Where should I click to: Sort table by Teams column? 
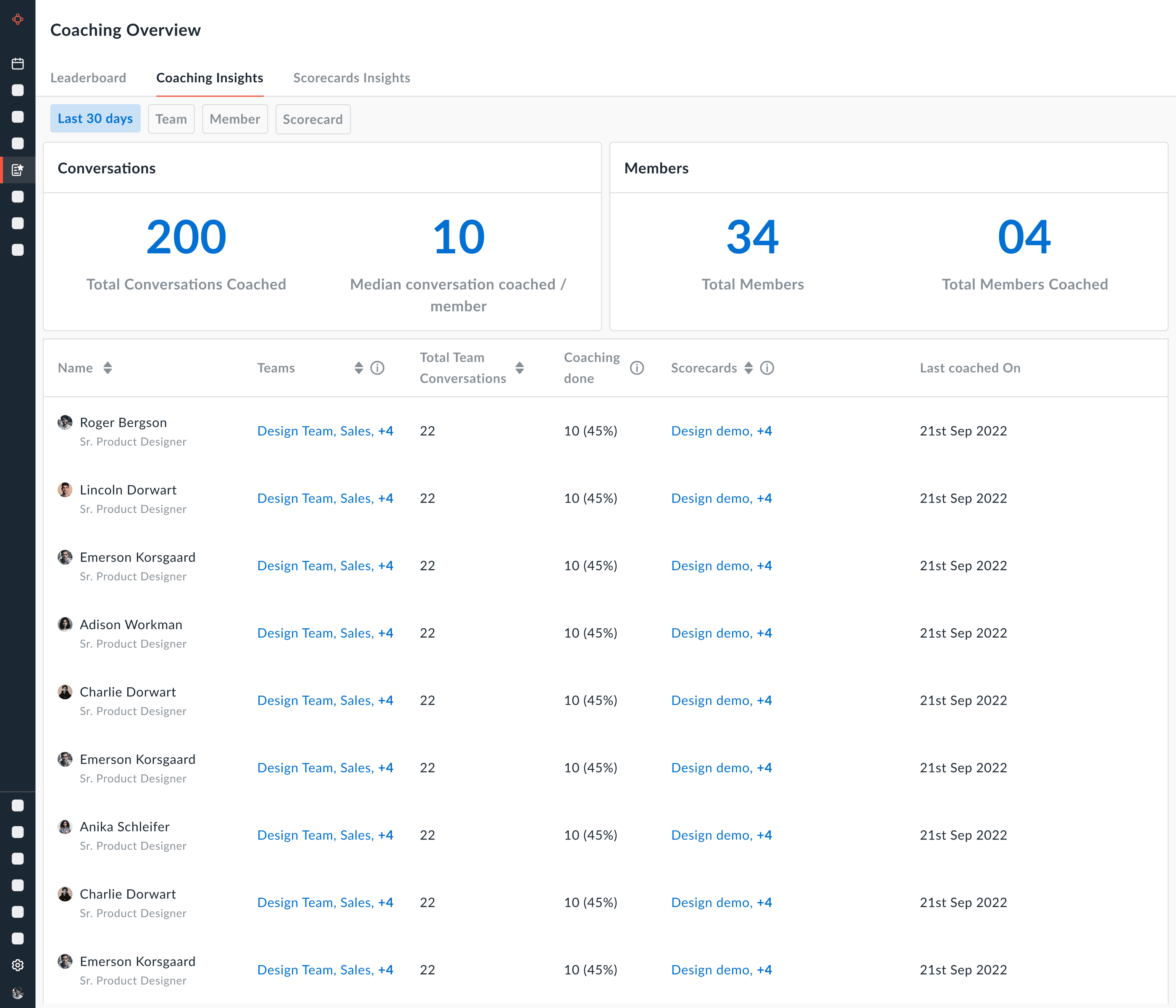359,368
